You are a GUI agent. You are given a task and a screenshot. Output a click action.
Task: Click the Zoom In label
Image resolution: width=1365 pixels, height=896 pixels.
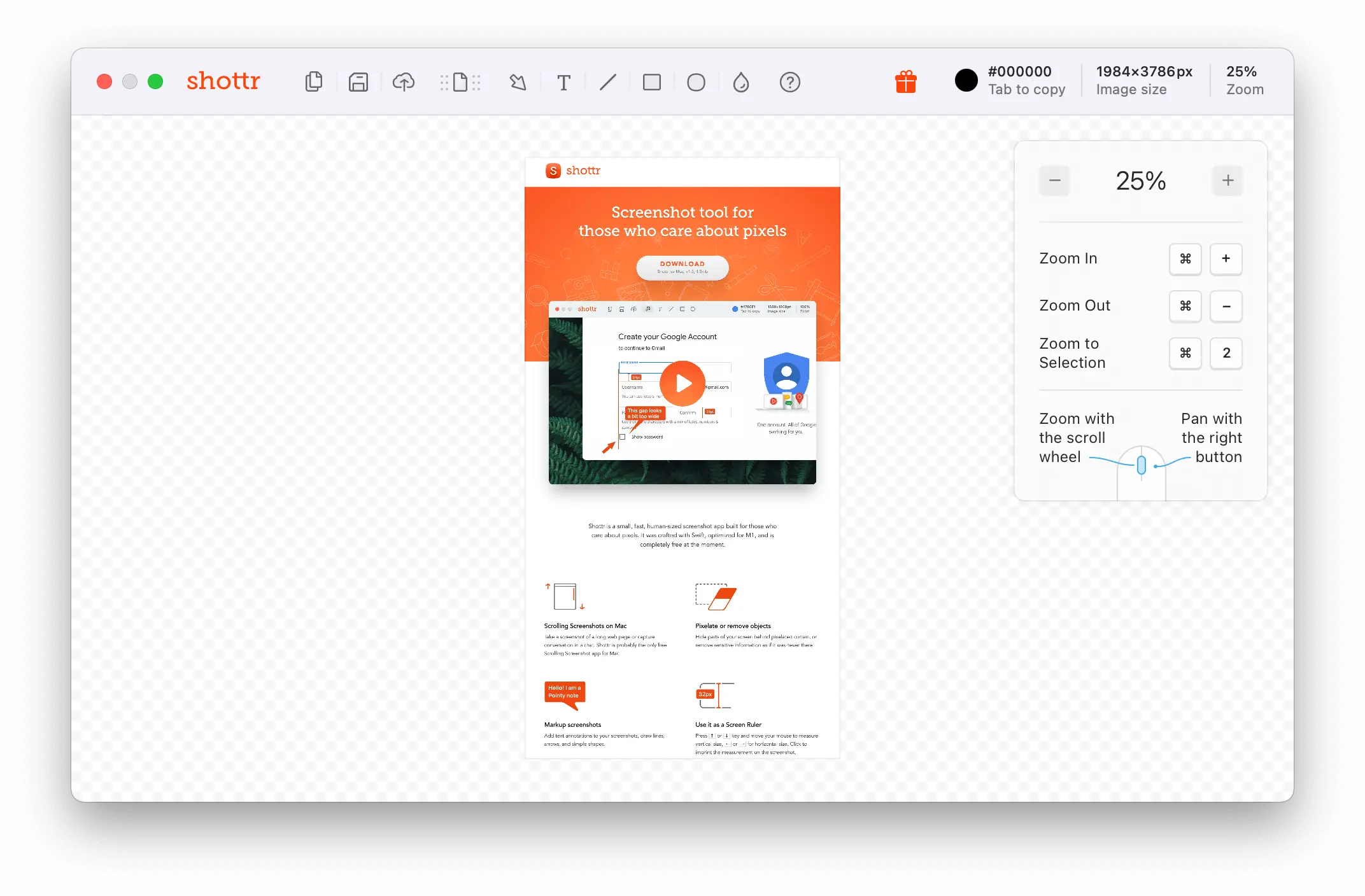[1068, 258]
